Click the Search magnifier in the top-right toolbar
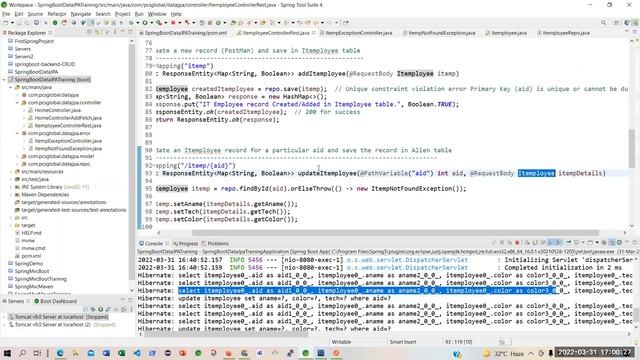Viewport: 640px width, 360px height. [603, 23]
